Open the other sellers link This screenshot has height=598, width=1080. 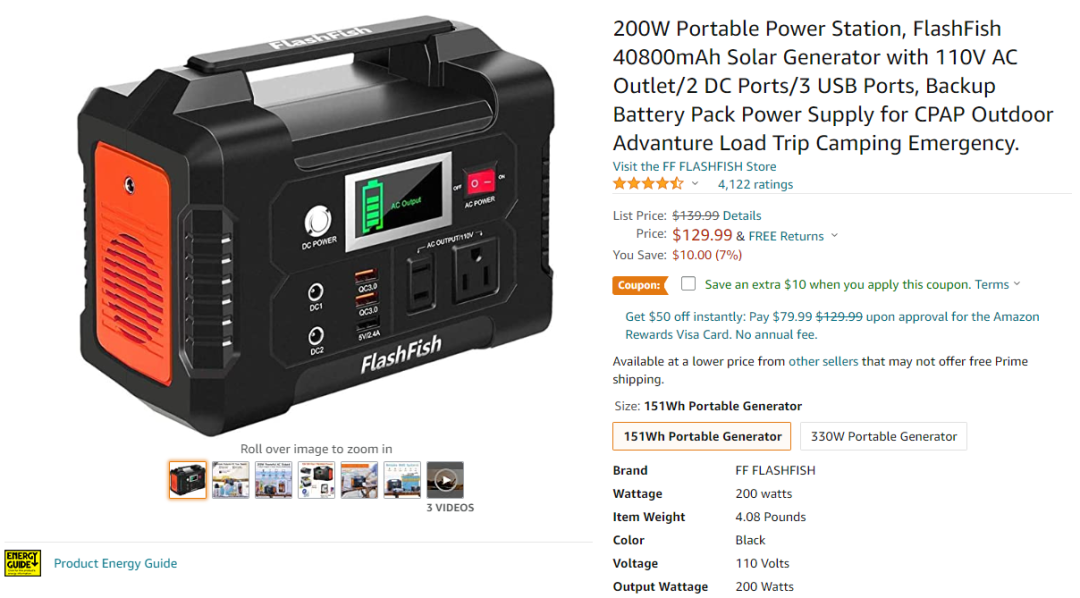(823, 361)
